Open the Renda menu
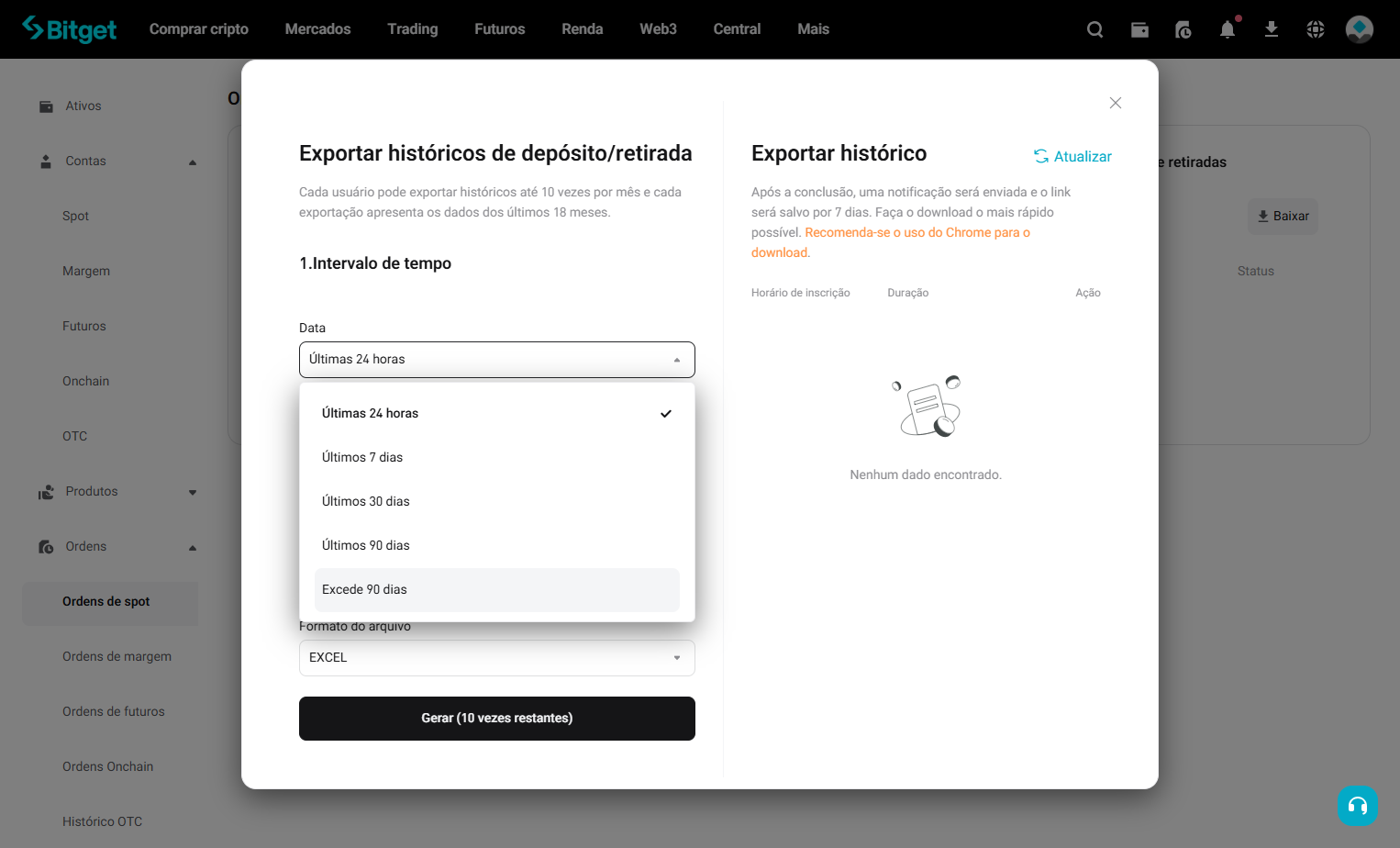 [x=583, y=29]
